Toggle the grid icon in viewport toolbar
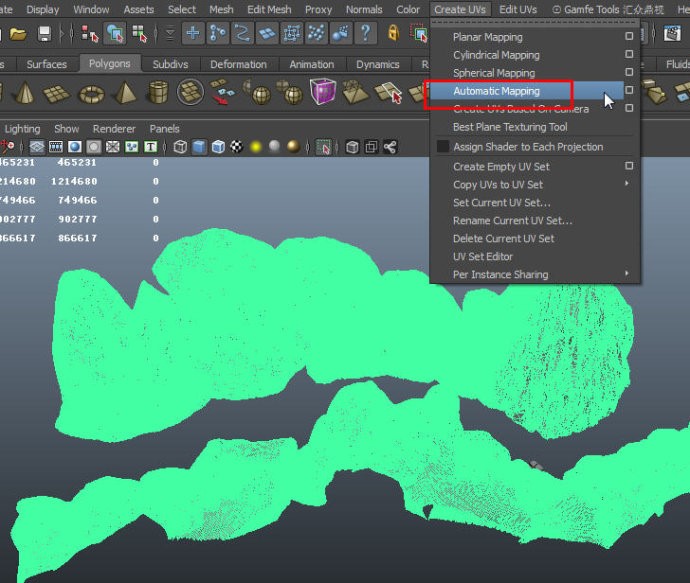Image resolution: width=690 pixels, height=583 pixels. (x=37, y=147)
